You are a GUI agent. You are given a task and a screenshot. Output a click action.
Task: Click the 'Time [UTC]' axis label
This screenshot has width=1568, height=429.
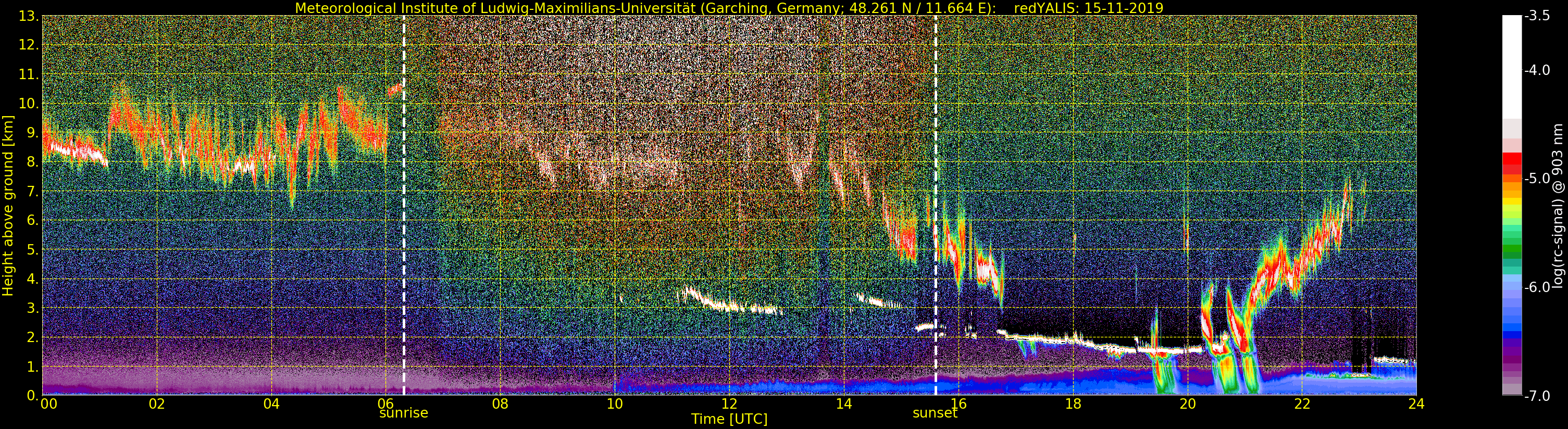729,419
